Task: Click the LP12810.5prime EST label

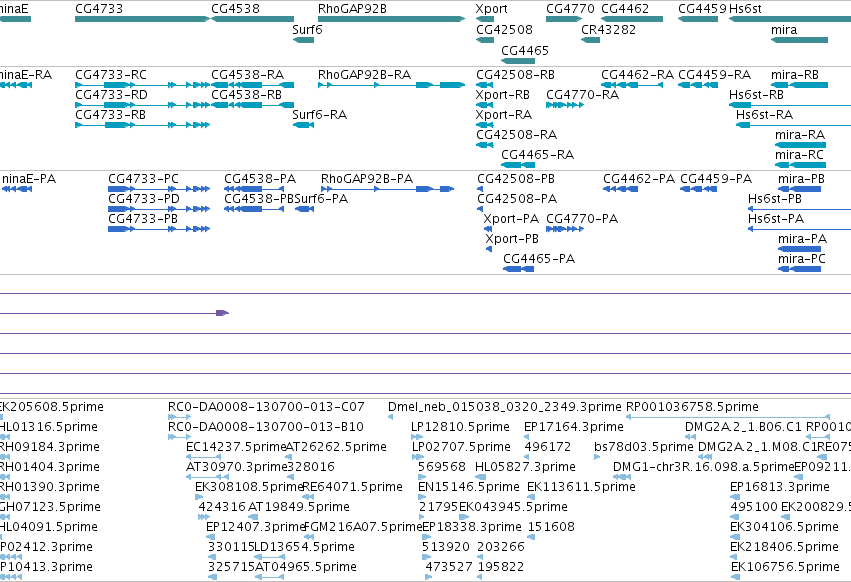Action: [x=460, y=427]
